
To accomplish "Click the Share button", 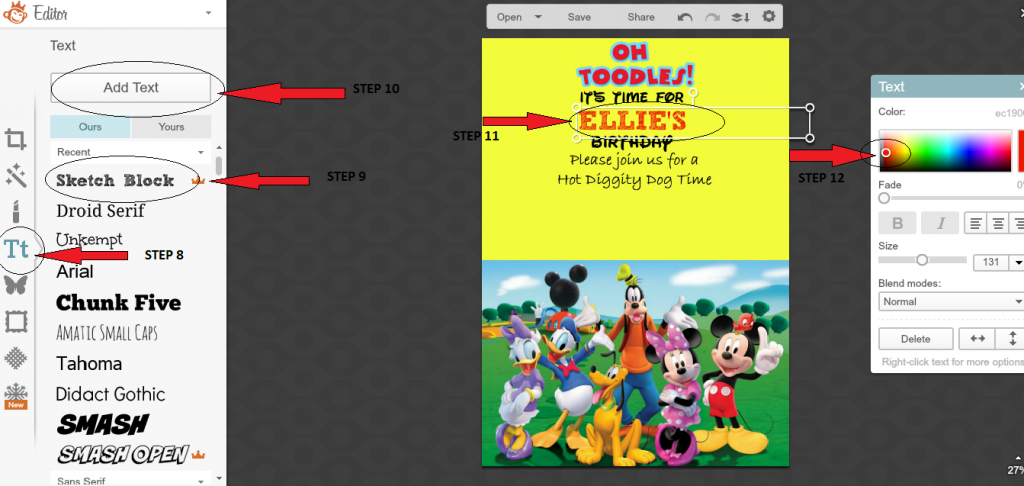I will tap(641, 17).
